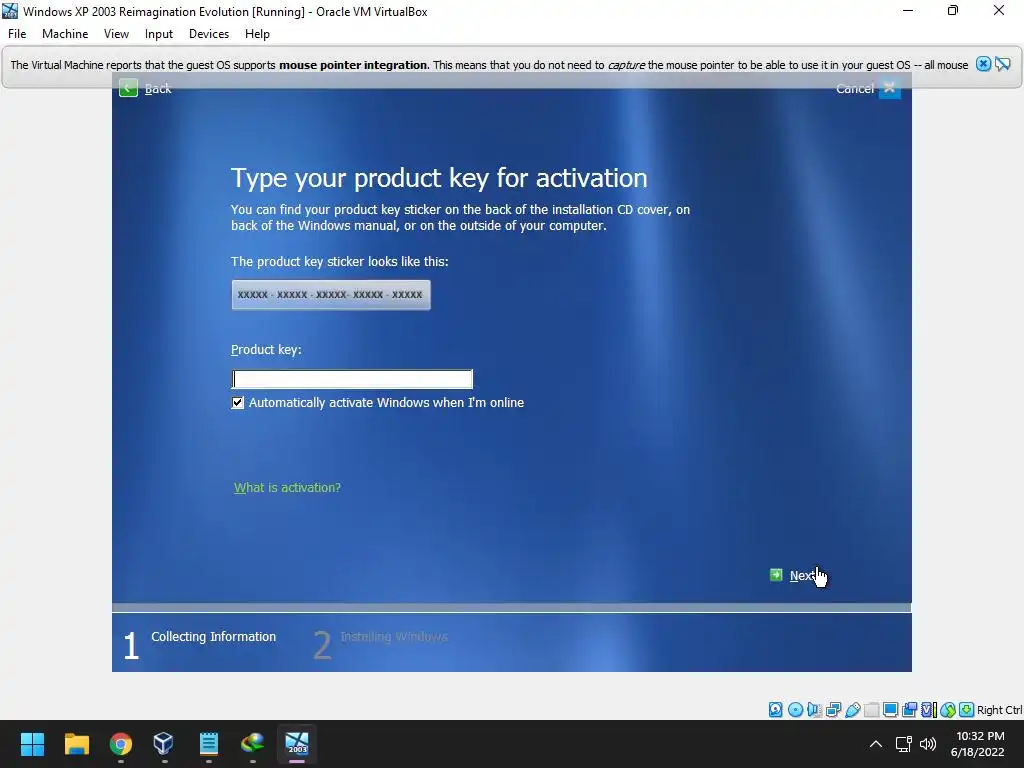Image resolution: width=1024 pixels, height=768 pixels.
Task: Show hidden system tray icons
Action: [x=876, y=744]
